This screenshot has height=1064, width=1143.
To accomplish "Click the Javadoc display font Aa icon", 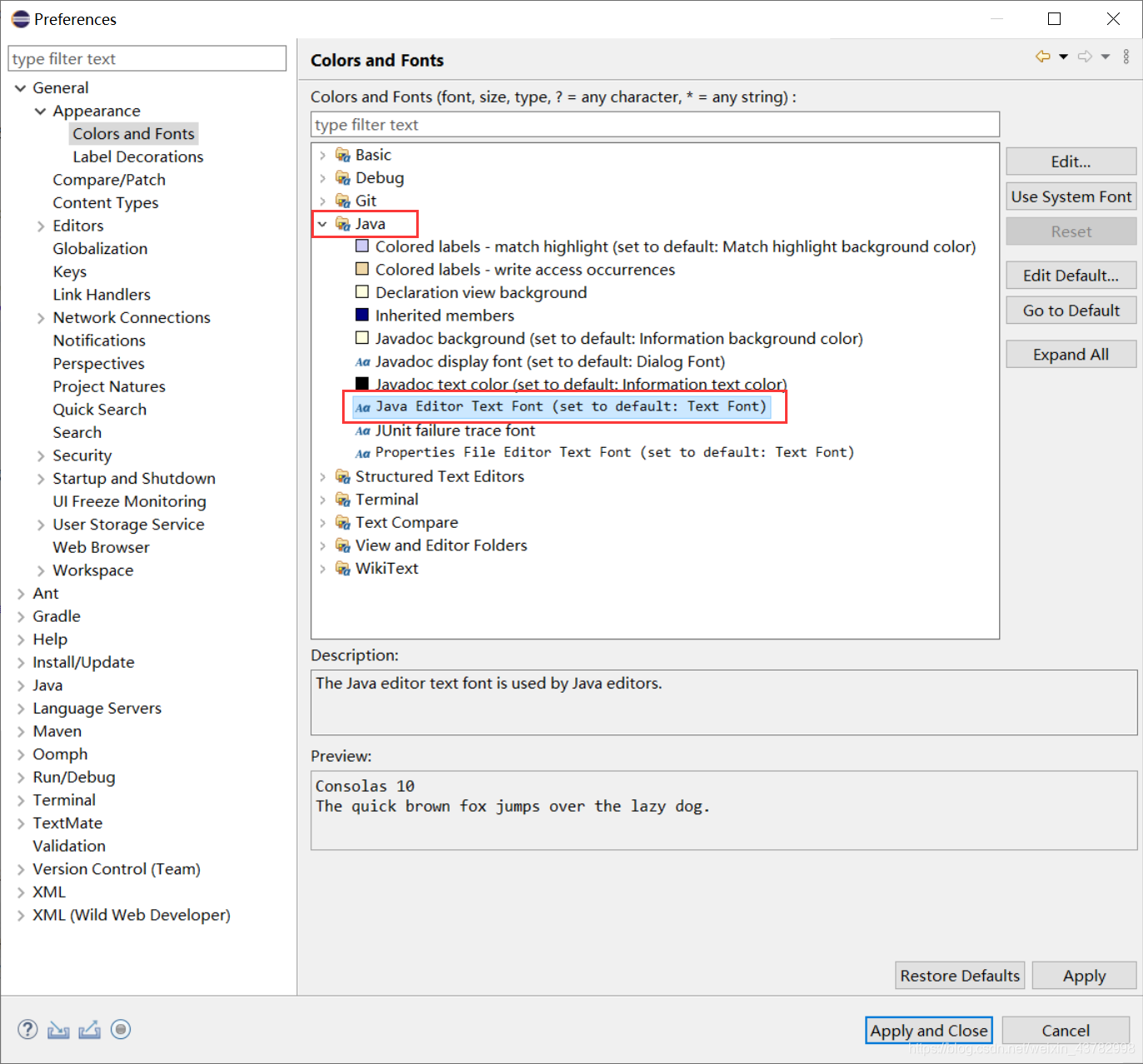I will click(x=362, y=362).
